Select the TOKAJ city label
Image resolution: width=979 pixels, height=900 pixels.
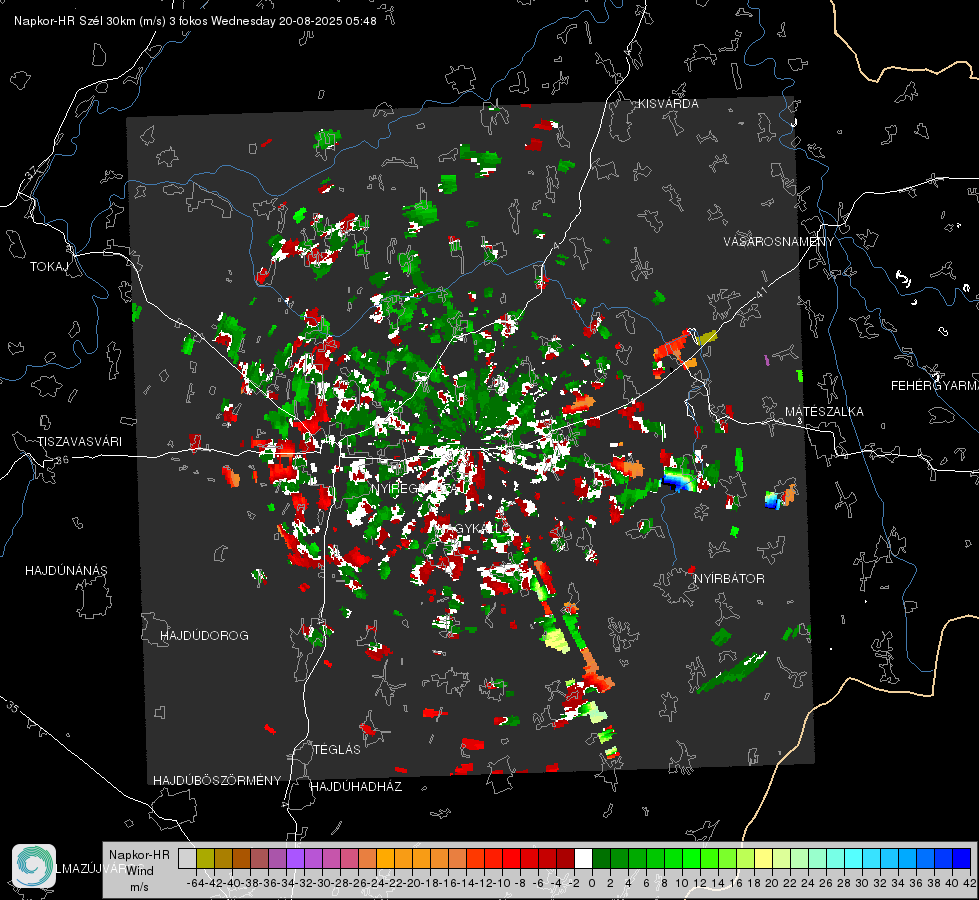[x=49, y=267]
